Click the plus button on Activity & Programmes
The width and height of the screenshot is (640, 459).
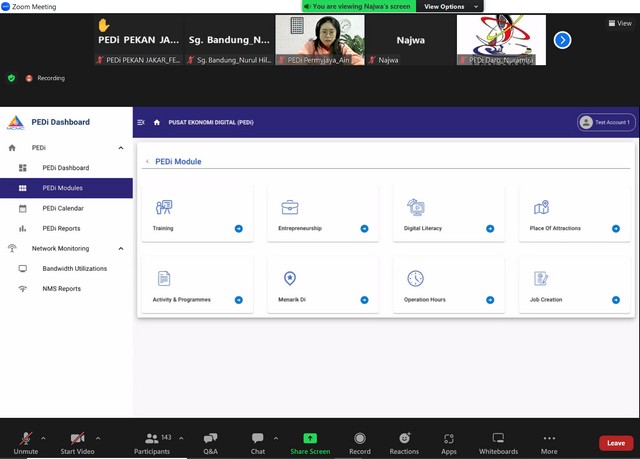(239, 300)
